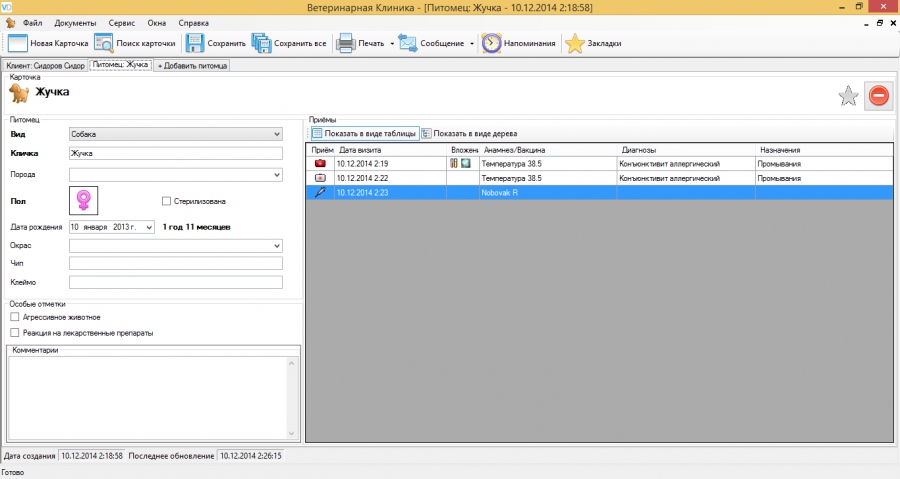Click red first-aid icon of 2:19 visit

pos(320,163)
